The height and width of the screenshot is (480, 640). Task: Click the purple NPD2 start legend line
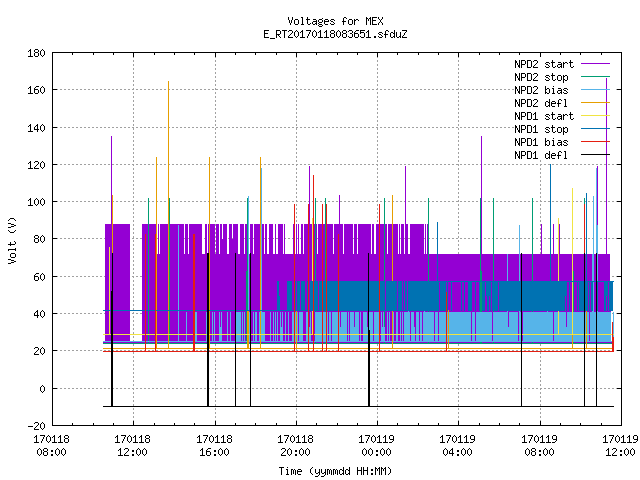595,64
